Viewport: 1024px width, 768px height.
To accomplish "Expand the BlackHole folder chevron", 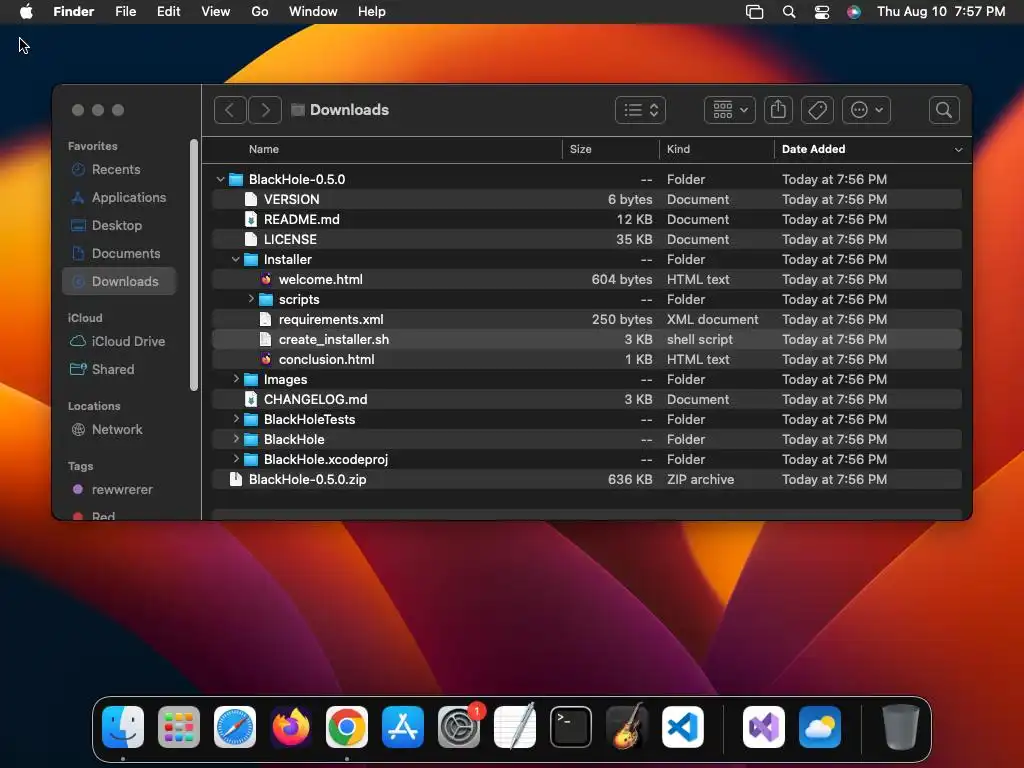I will coord(236,439).
